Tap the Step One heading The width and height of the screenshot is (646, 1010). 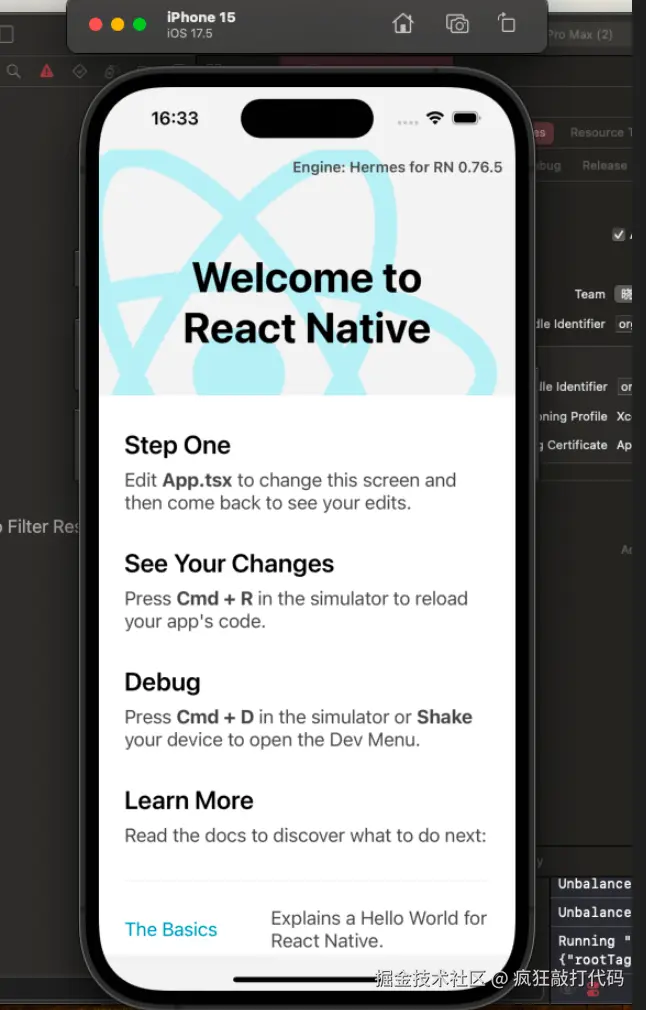tap(177, 445)
